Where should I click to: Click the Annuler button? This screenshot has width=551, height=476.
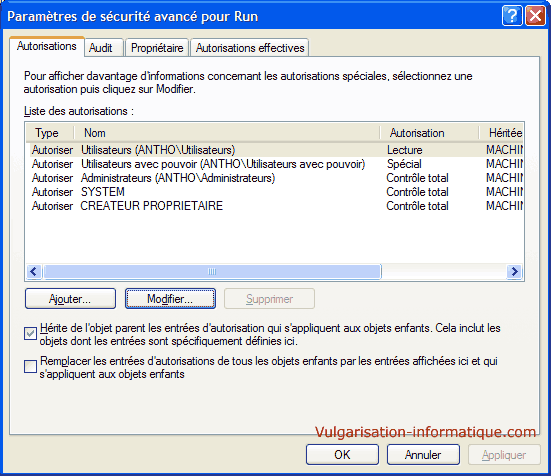tap(423, 455)
